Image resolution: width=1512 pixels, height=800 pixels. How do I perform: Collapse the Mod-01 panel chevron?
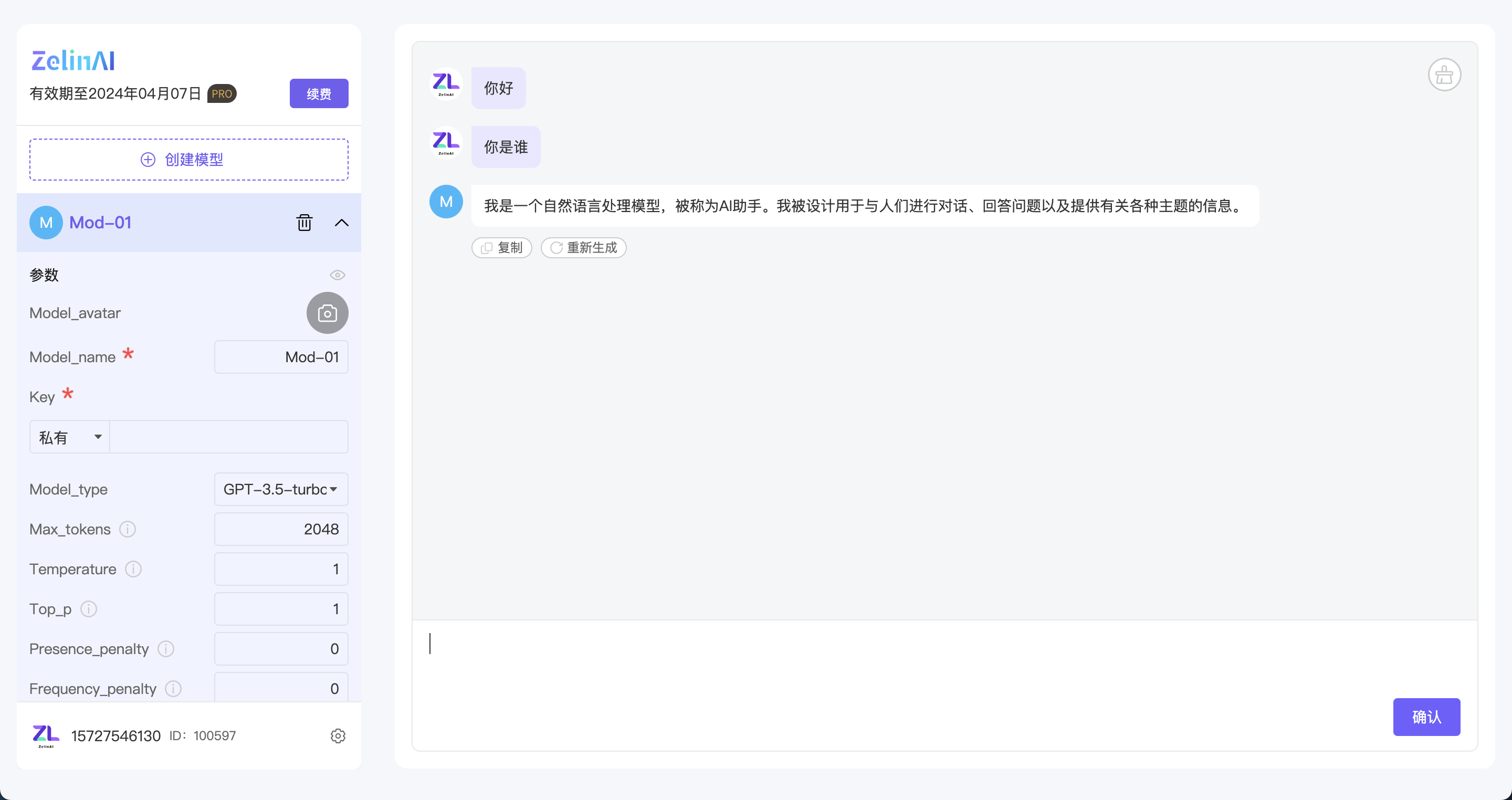point(342,223)
